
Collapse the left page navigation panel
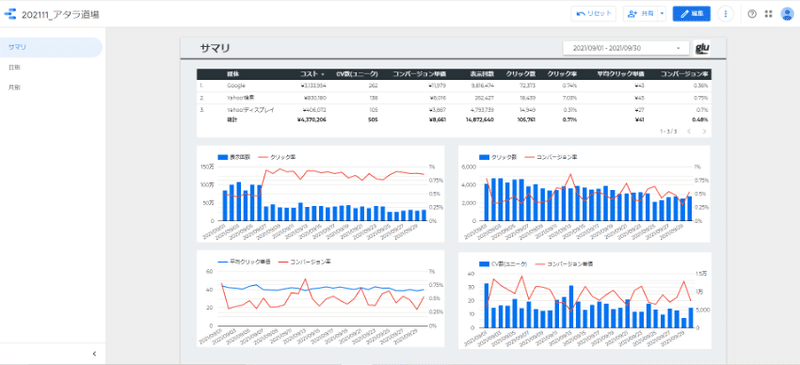[94, 353]
